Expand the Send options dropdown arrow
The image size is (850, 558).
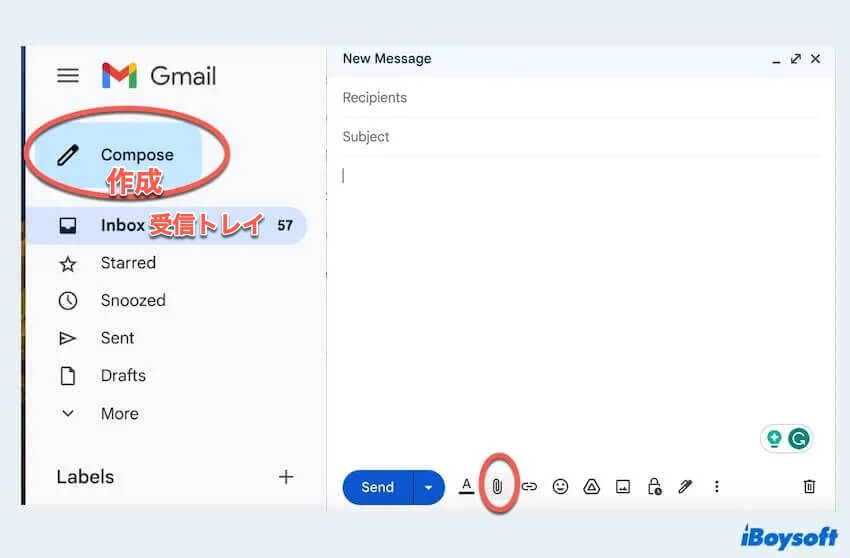tap(428, 487)
